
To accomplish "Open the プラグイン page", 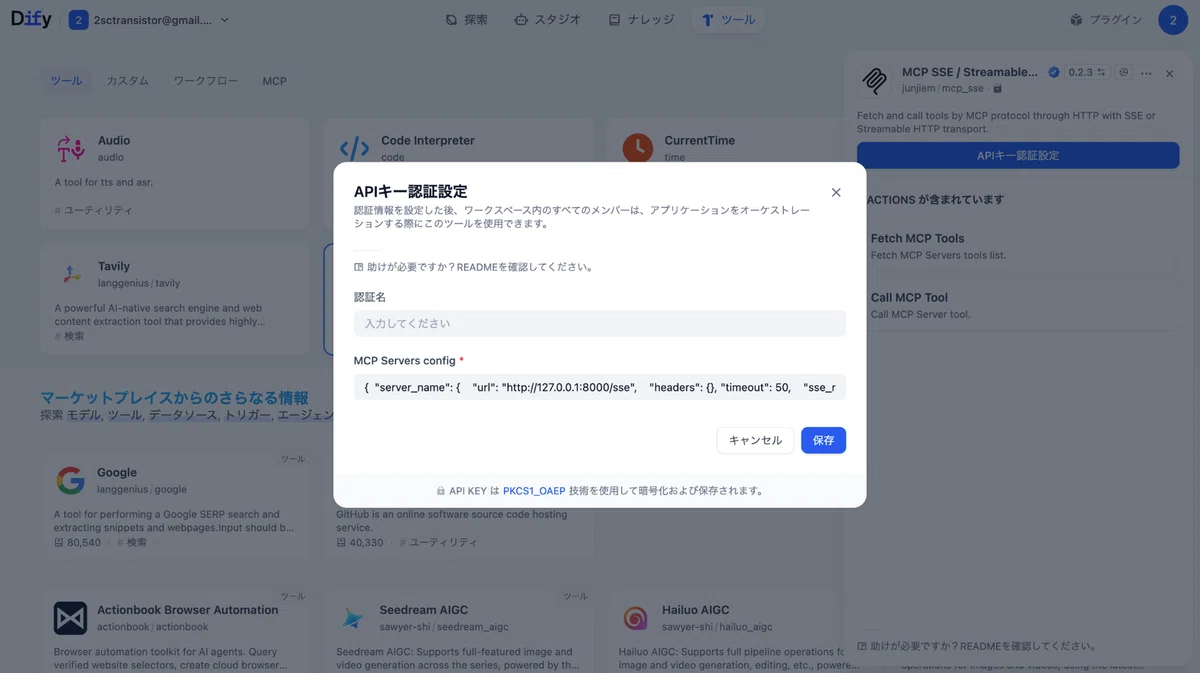I will [x=1105, y=20].
